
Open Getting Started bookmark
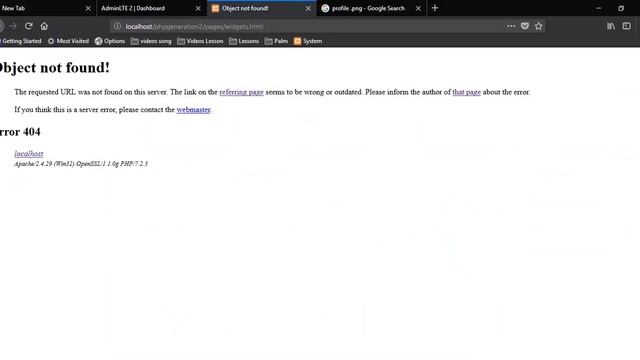(21, 41)
